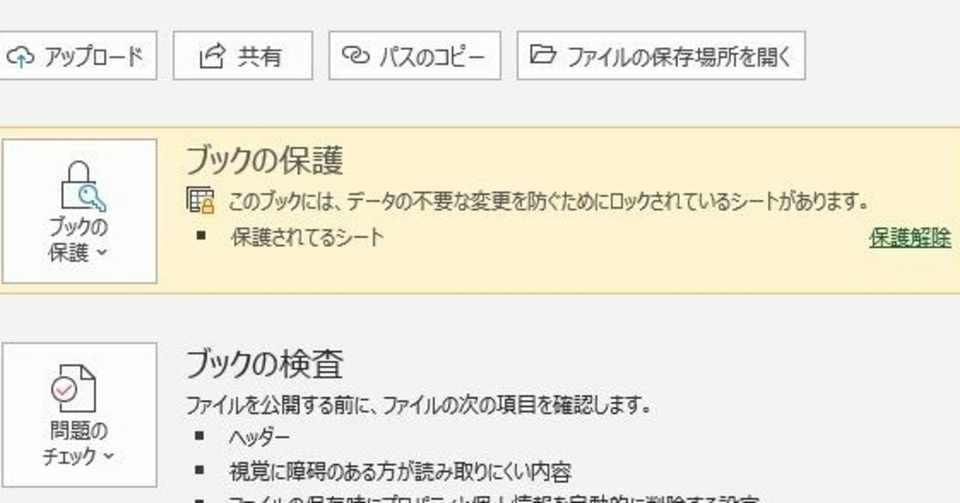This screenshot has width=960, height=503.
Task: Click the cloud upload icon
Action: tap(20, 57)
